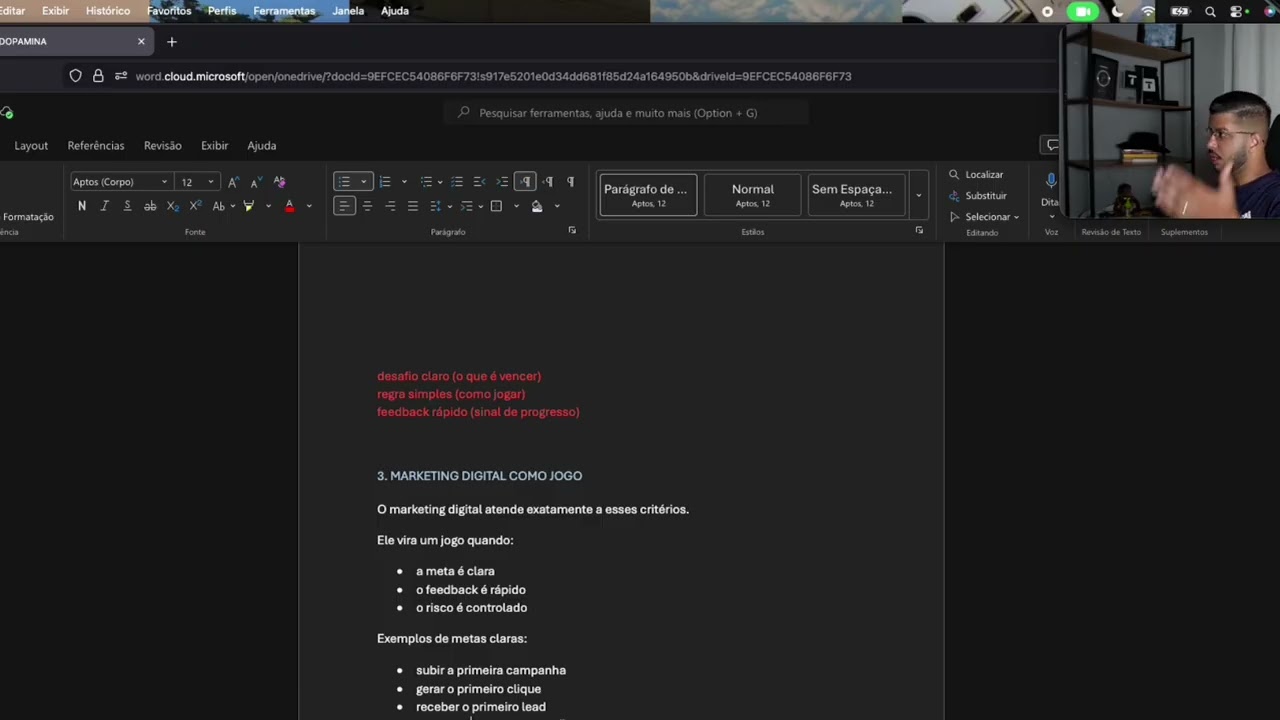The width and height of the screenshot is (1280, 720).
Task: Apply the Normal style
Action: tap(753, 195)
